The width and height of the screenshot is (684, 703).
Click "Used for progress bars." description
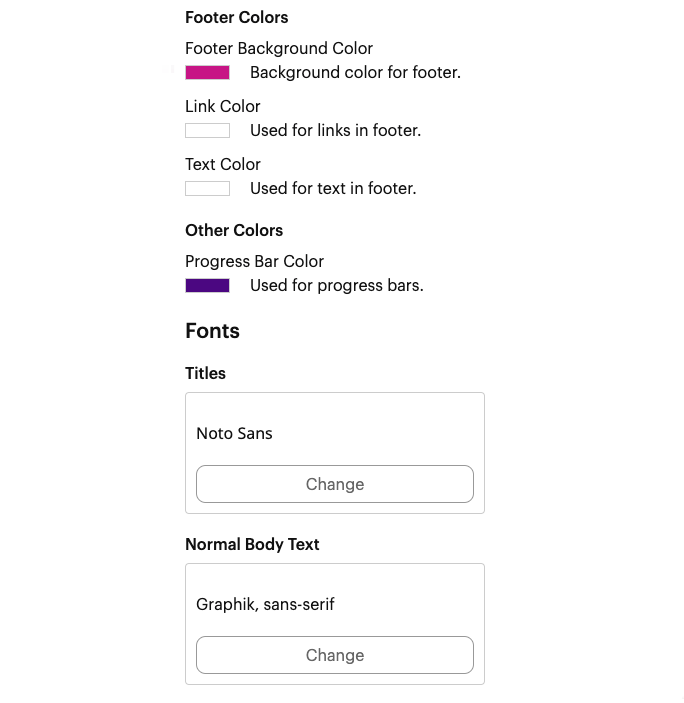click(x=336, y=285)
